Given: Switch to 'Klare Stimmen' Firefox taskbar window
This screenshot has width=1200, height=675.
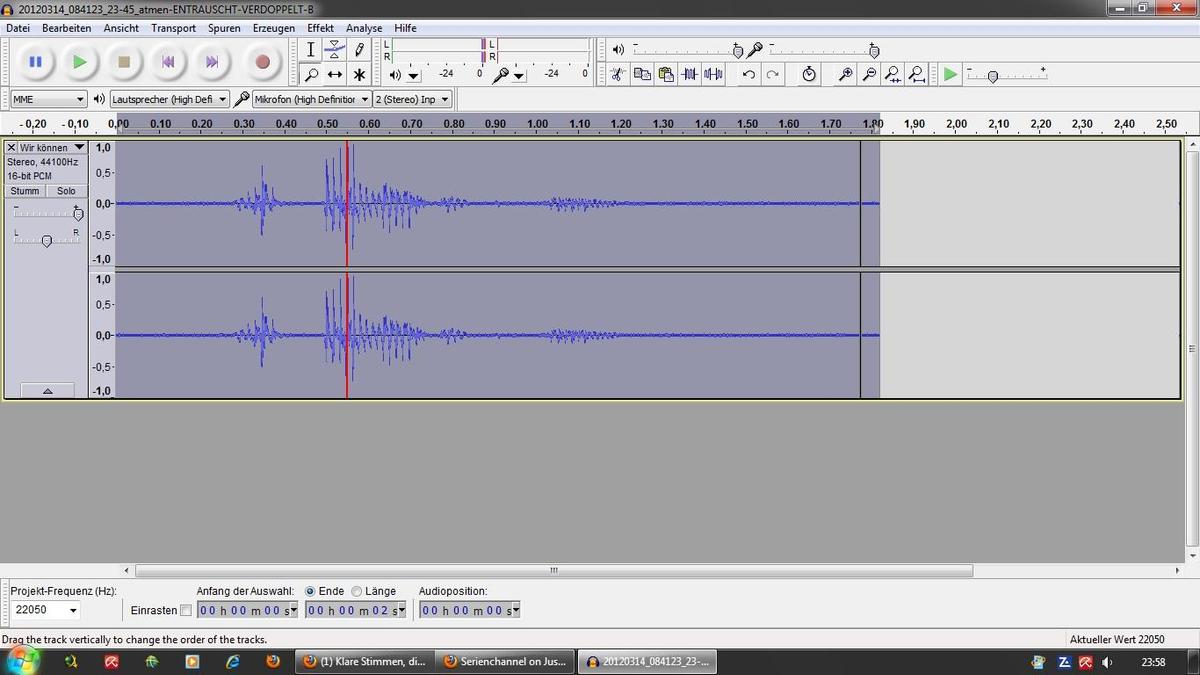Looking at the screenshot, I should coord(366,661).
